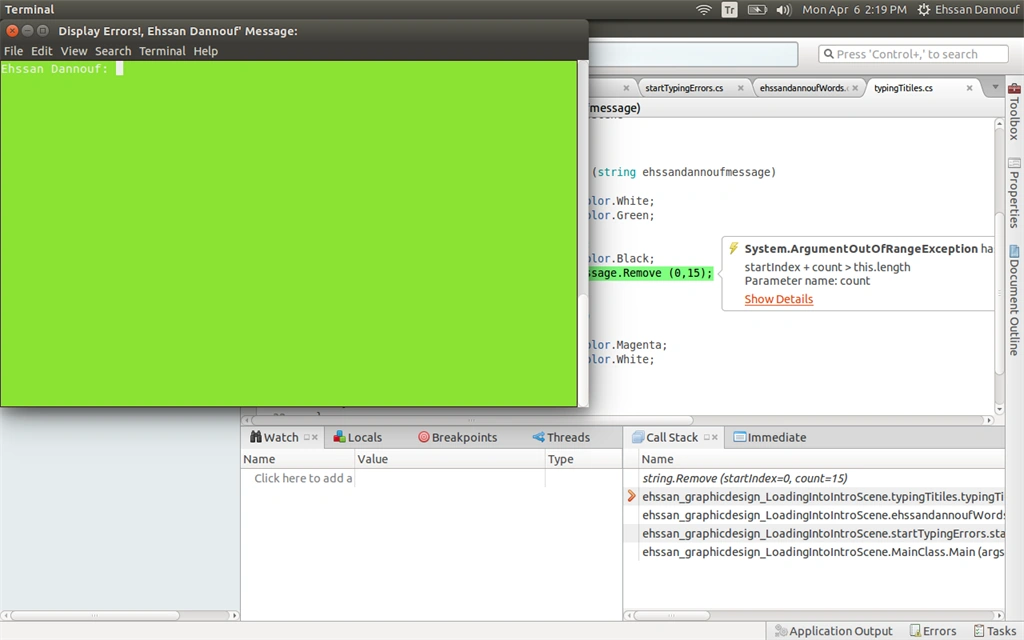1024x640 pixels.
Task: Open the Ehssan Dannouf session menu
Action: click(968, 10)
